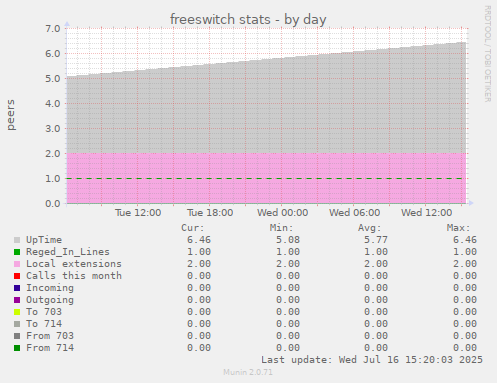Click the Tue 18:00 x-axis label
Viewport: 497px width, 383px height.
[x=210, y=213]
